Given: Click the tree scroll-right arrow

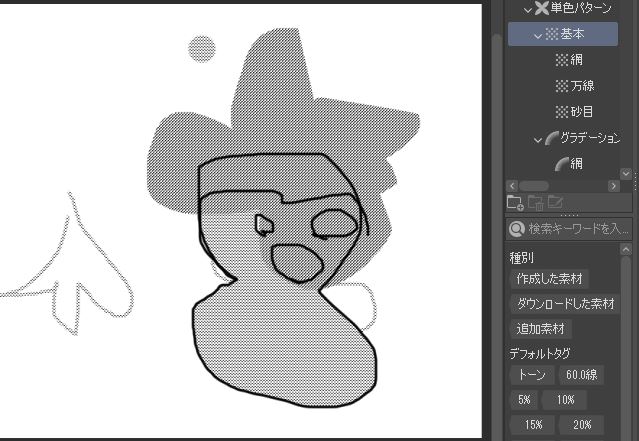Looking at the screenshot, I should [613, 186].
